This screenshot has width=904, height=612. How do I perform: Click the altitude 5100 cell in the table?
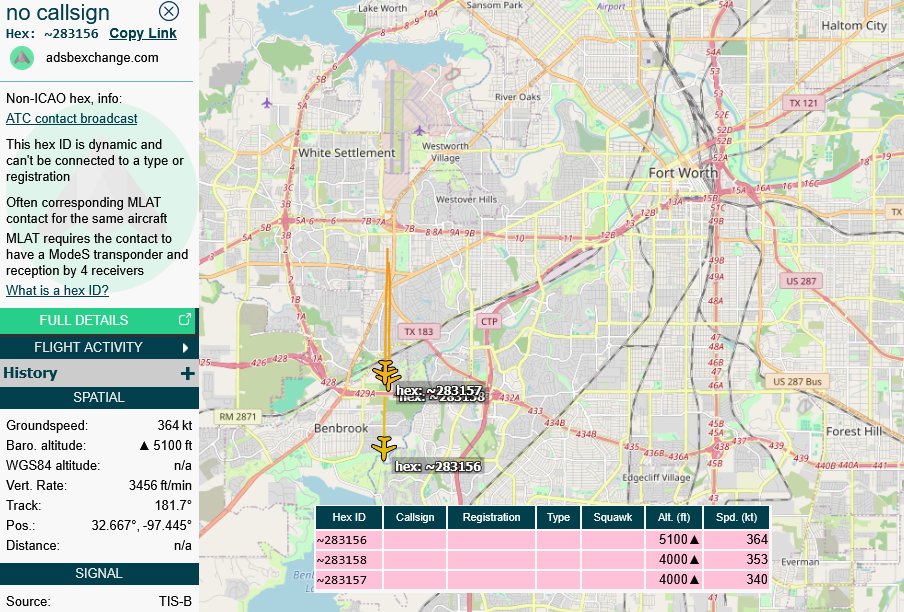673,539
